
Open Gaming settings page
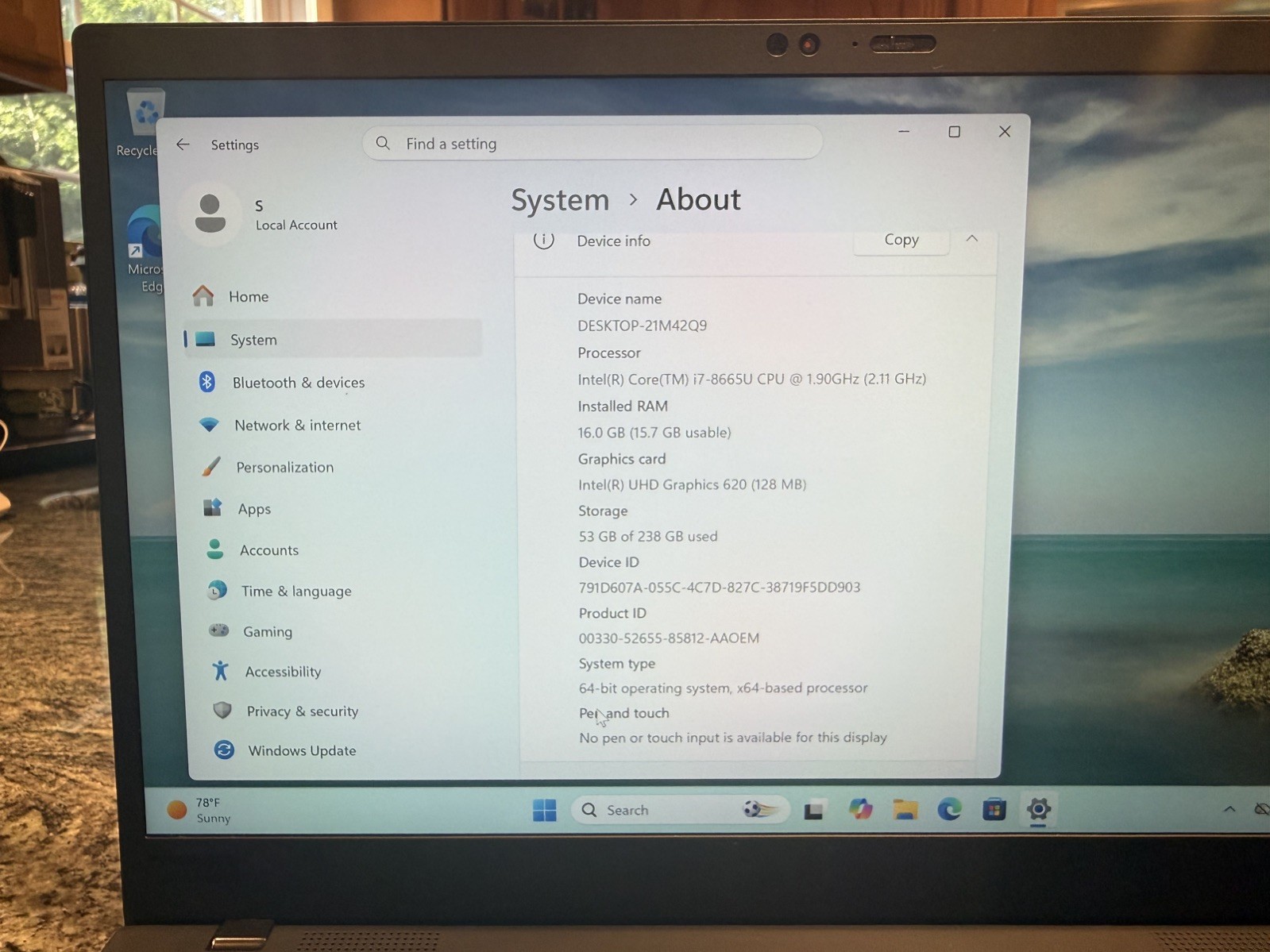pos(268,631)
